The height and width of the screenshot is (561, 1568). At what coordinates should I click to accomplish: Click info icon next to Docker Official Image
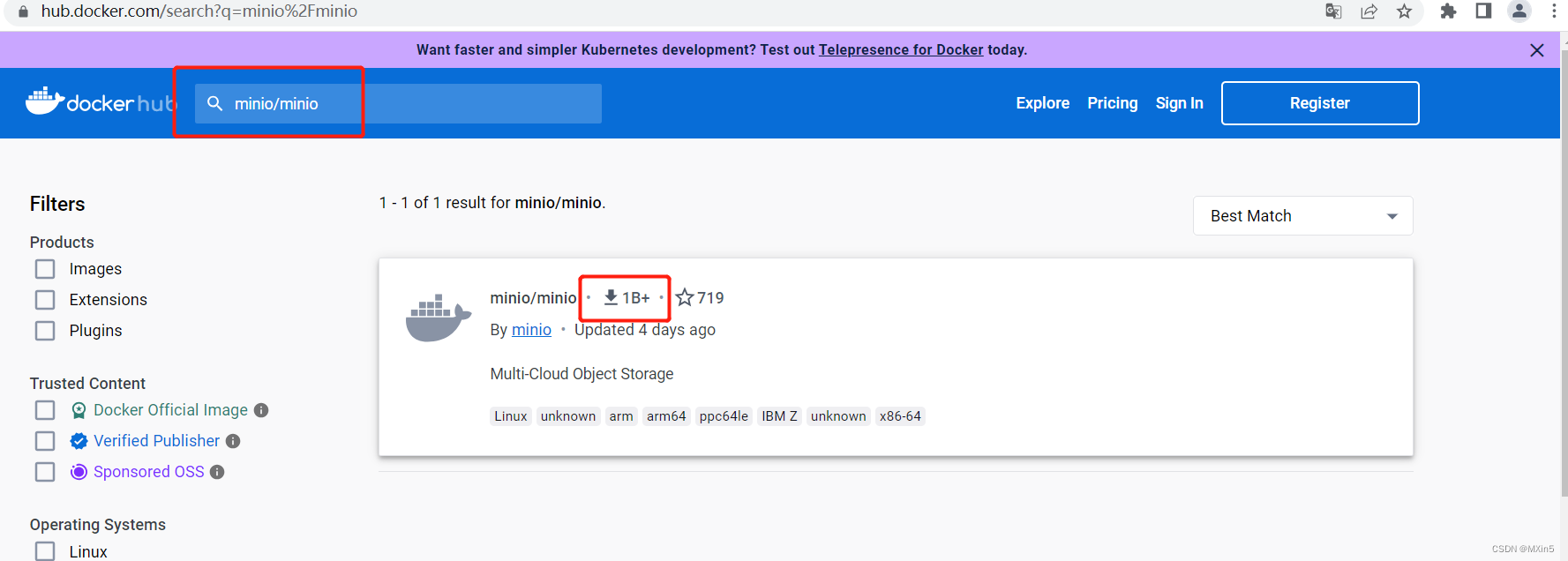click(x=261, y=410)
